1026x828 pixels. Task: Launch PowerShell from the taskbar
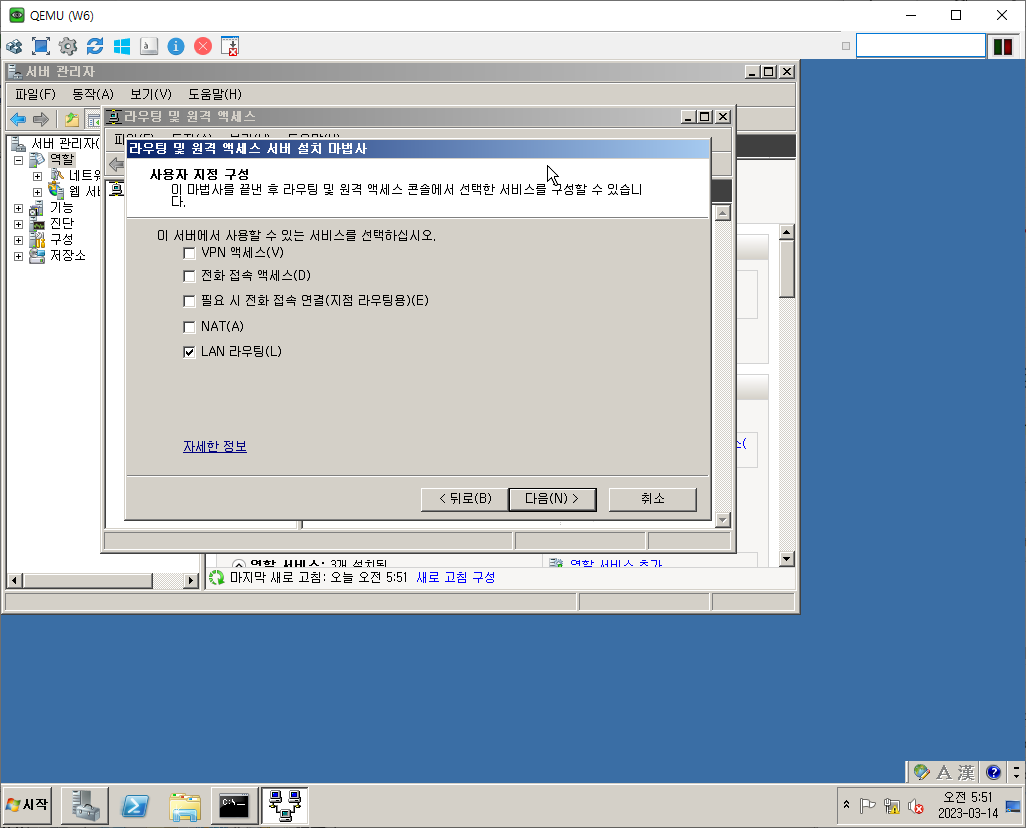click(135, 806)
